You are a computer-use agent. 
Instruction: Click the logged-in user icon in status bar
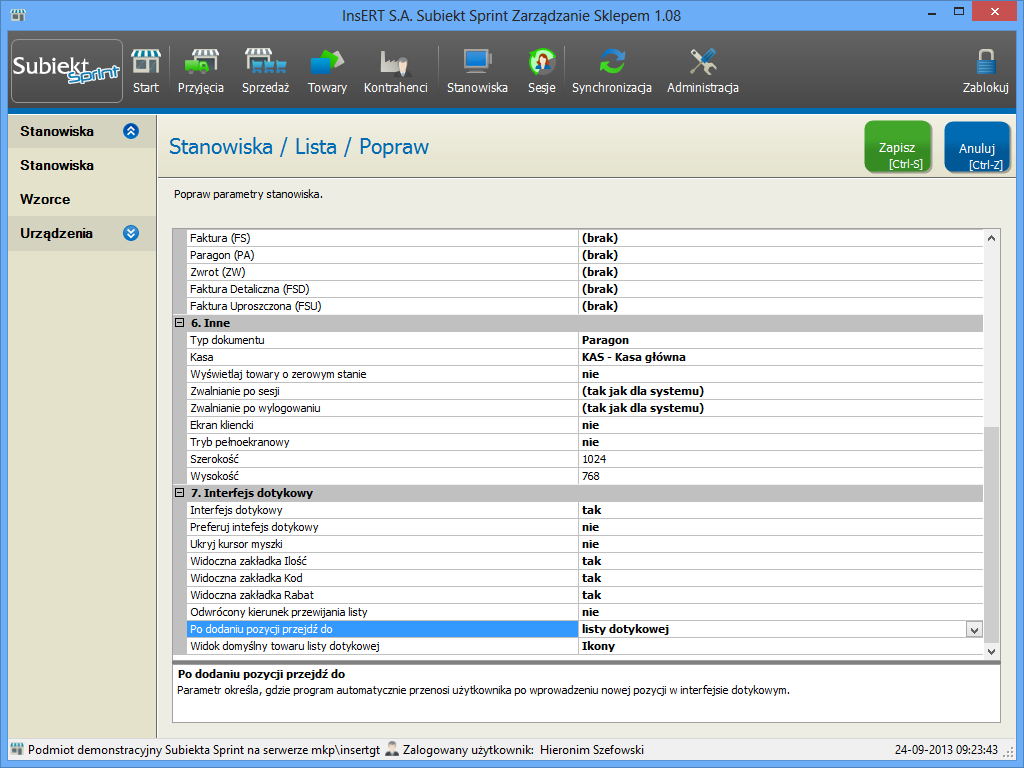coord(392,749)
